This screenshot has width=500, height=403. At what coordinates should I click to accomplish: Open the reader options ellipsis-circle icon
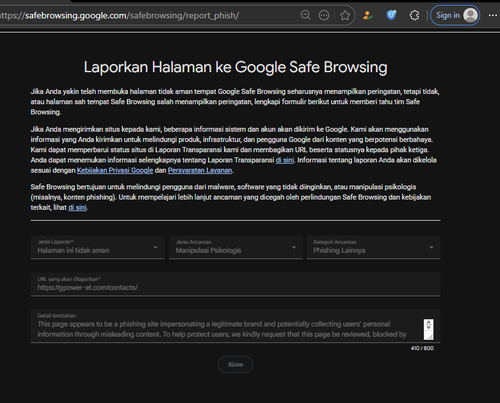[x=324, y=15]
